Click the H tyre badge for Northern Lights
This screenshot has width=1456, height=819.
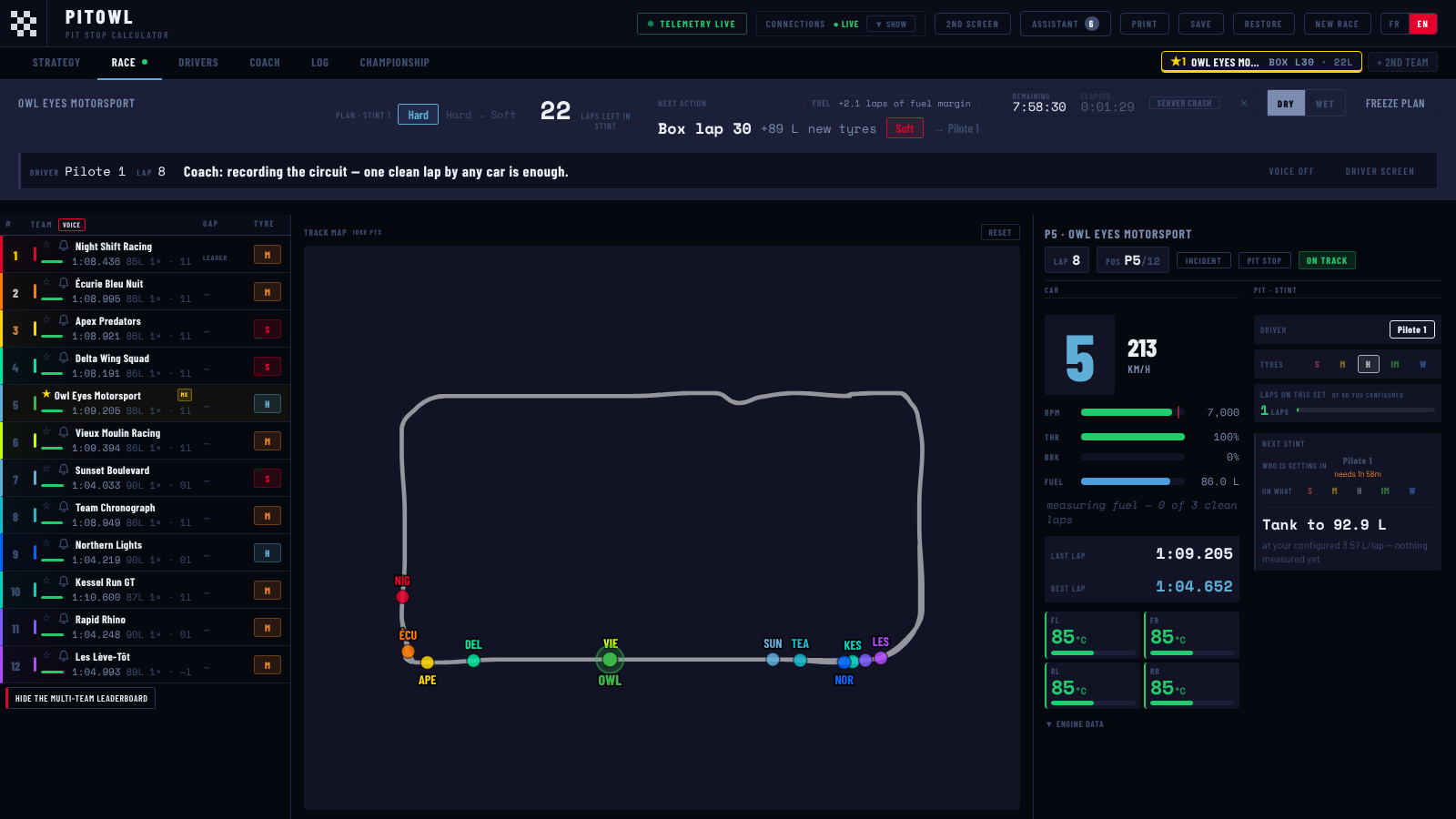point(268,553)
